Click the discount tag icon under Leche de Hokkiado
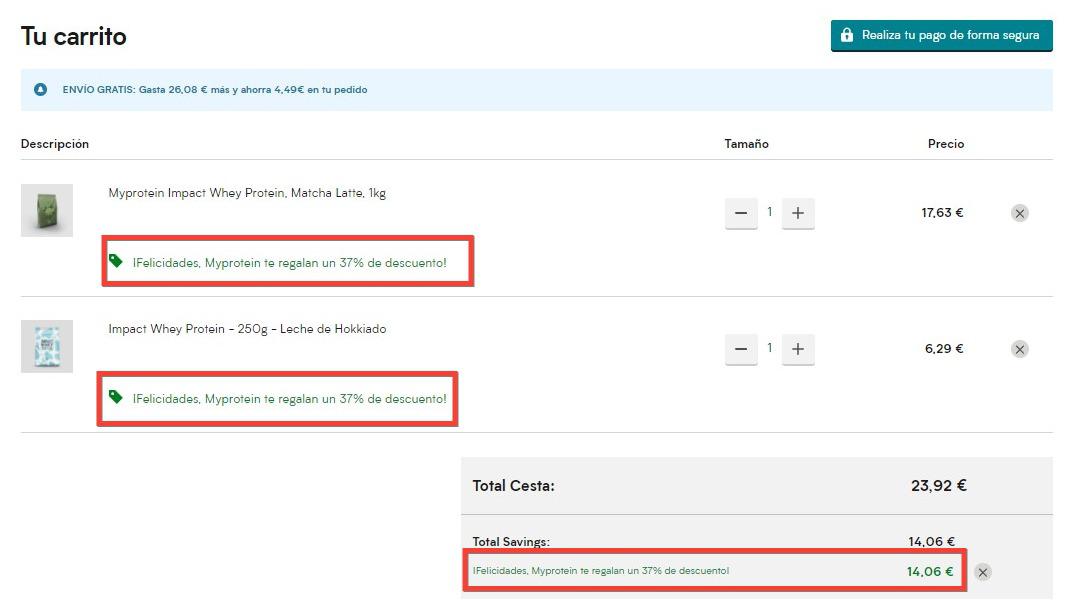 tap(116, 397)
